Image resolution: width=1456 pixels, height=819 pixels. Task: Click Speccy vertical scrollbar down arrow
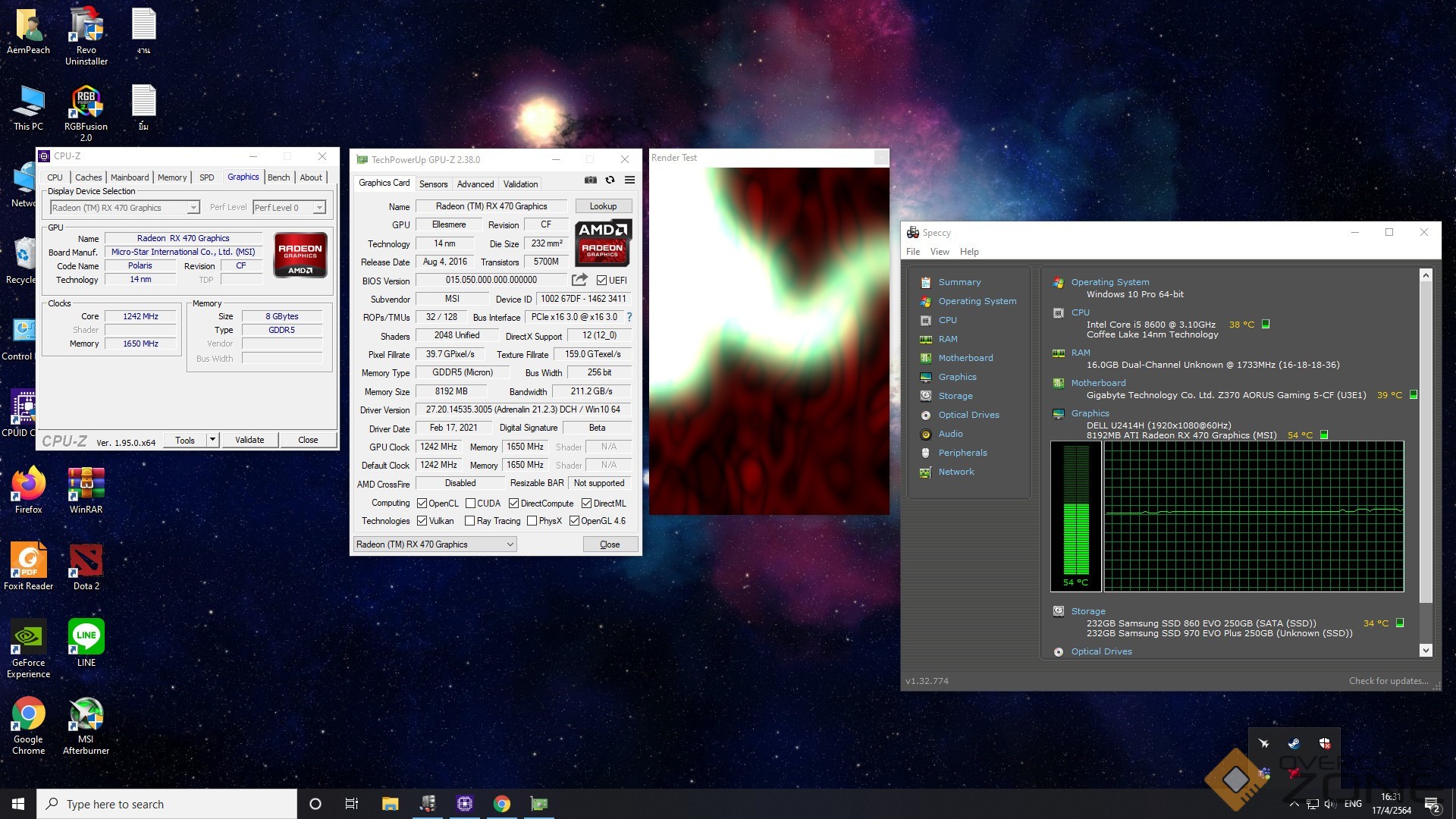(1426, 650)
